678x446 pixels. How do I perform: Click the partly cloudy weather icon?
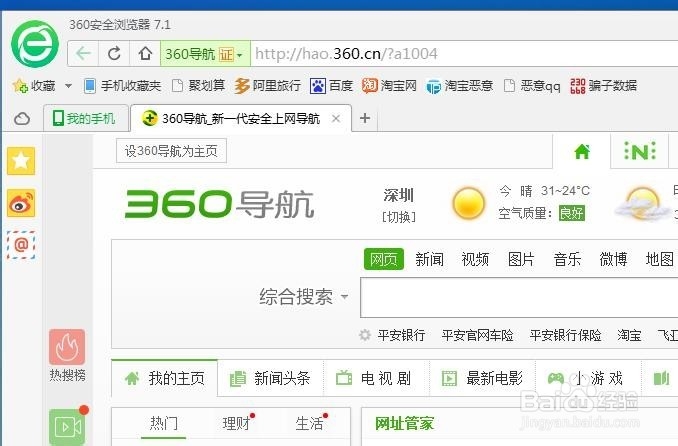(642, 203)
